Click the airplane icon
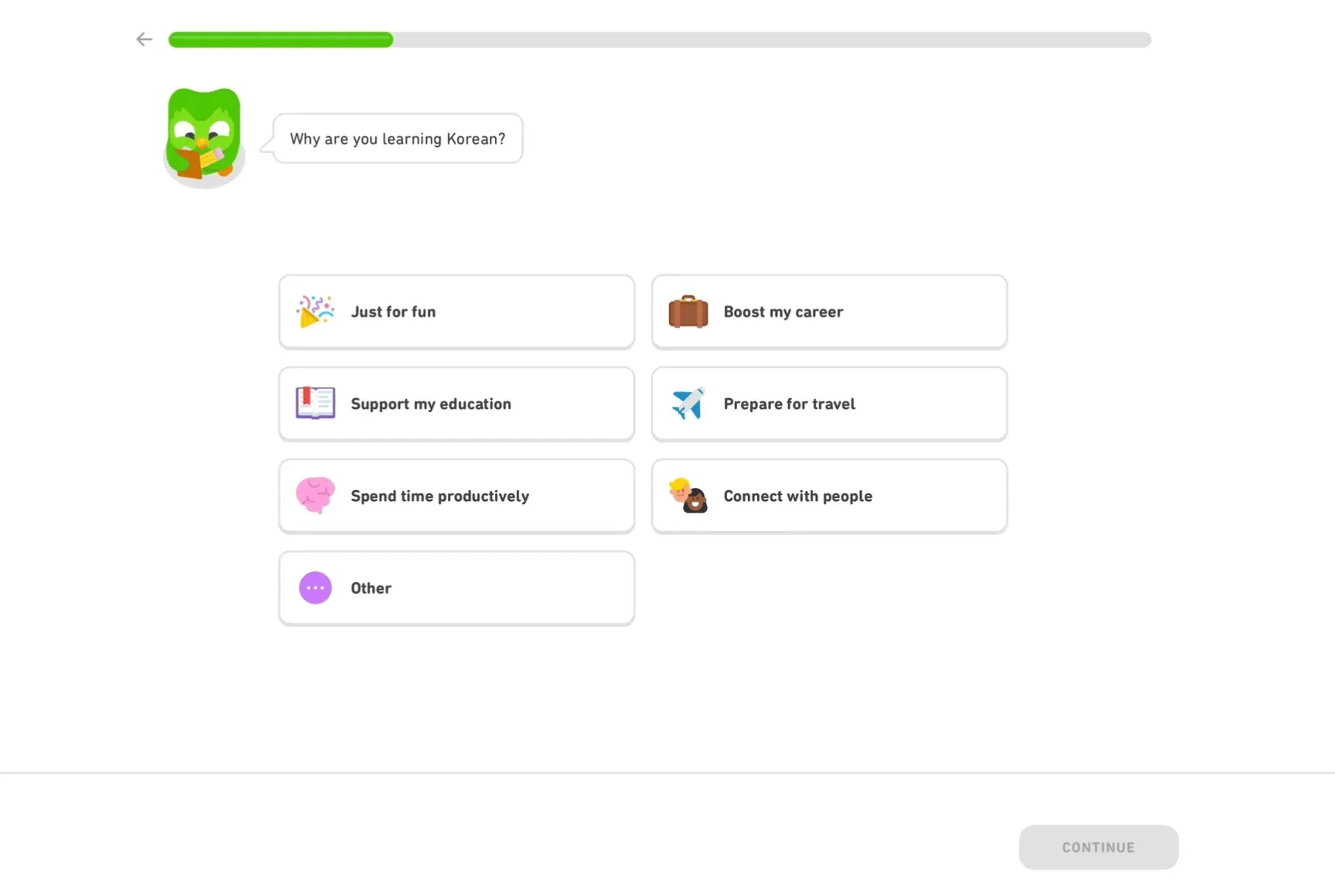 tap(688, 404)
